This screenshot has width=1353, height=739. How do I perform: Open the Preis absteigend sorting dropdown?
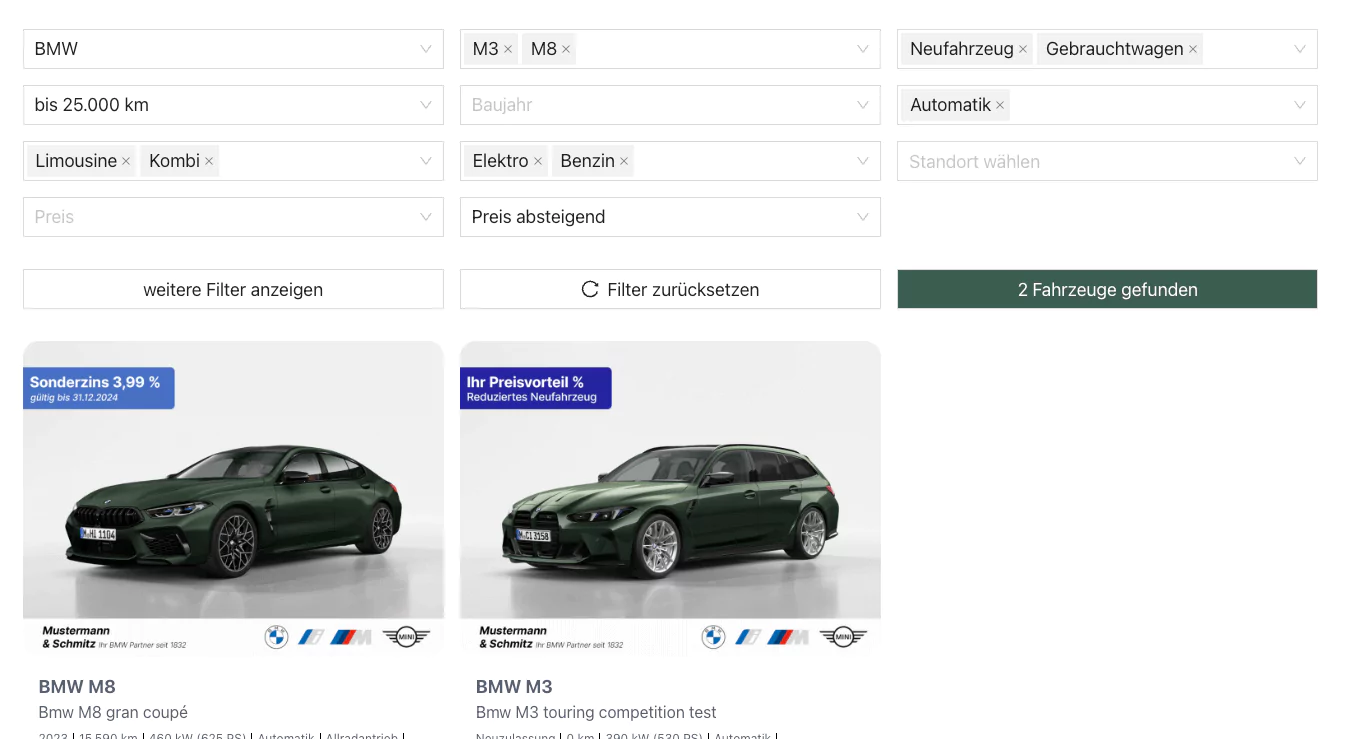point(669,217)
